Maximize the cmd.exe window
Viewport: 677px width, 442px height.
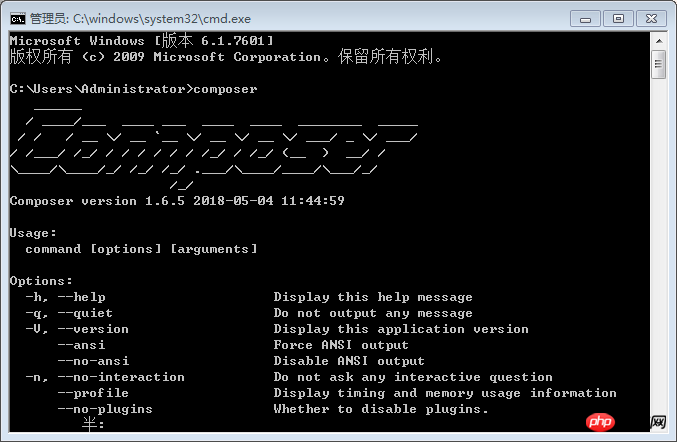(x=618, y=19)
